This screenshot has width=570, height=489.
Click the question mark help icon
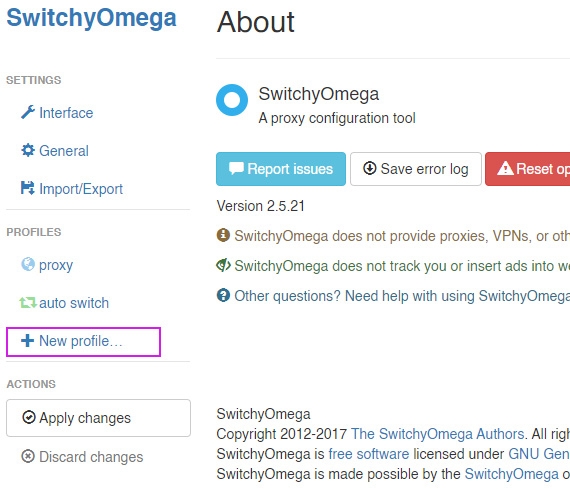223,295
